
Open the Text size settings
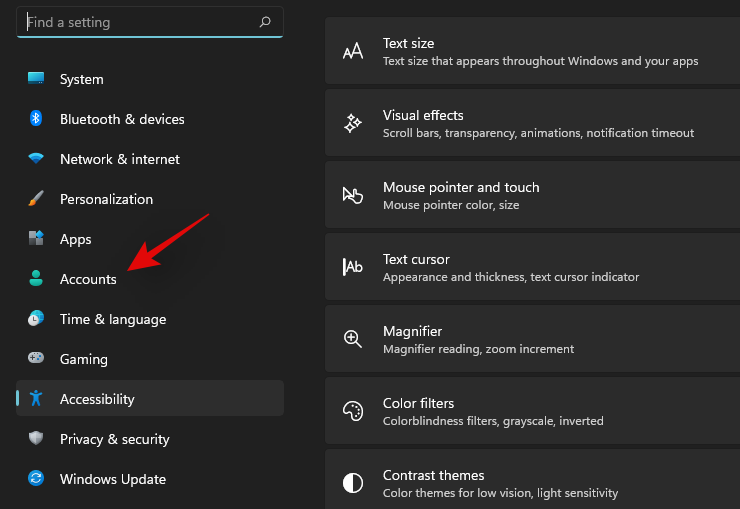[x=532, y=52]
